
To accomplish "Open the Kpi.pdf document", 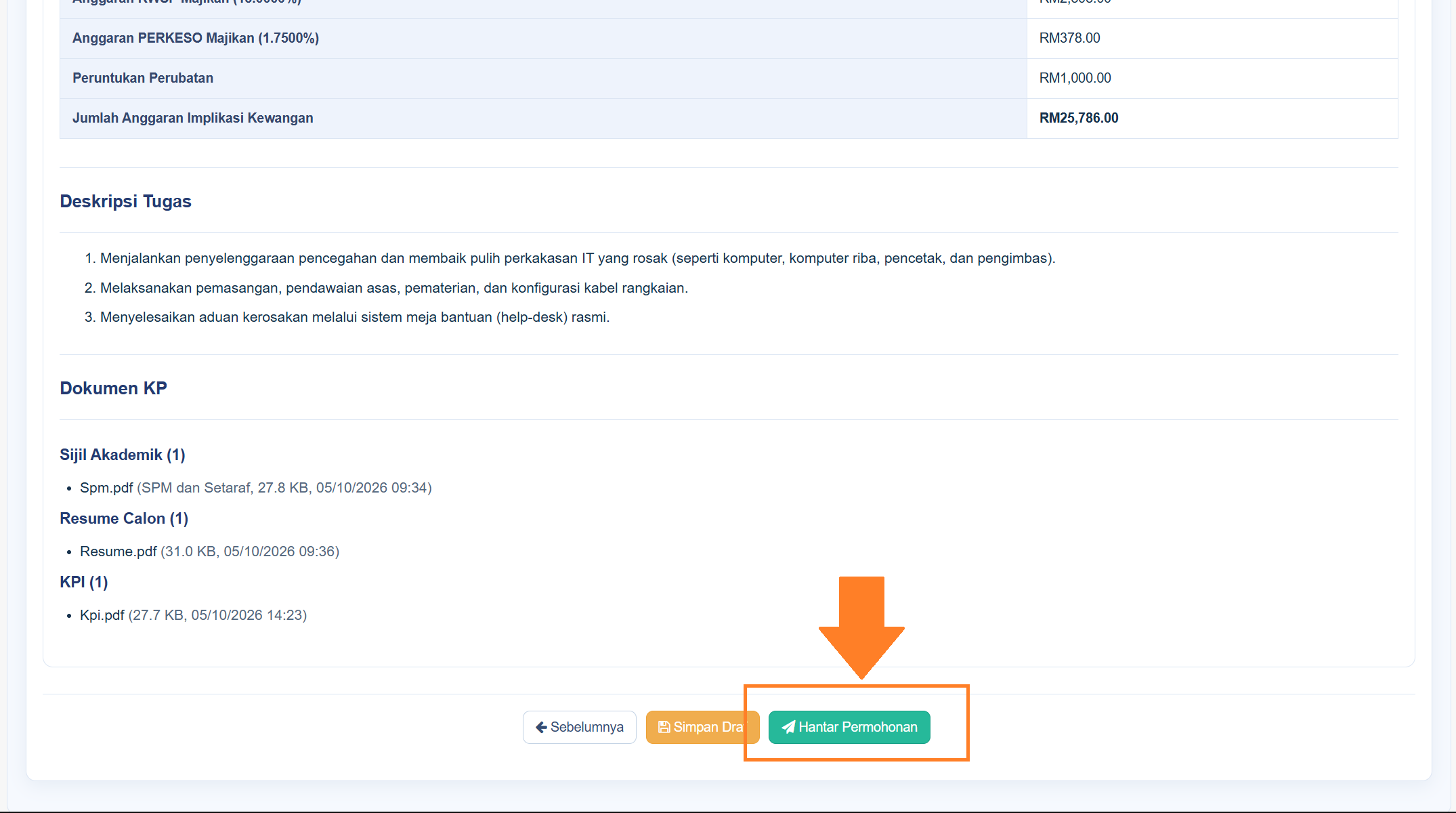I will pos(102,615).
